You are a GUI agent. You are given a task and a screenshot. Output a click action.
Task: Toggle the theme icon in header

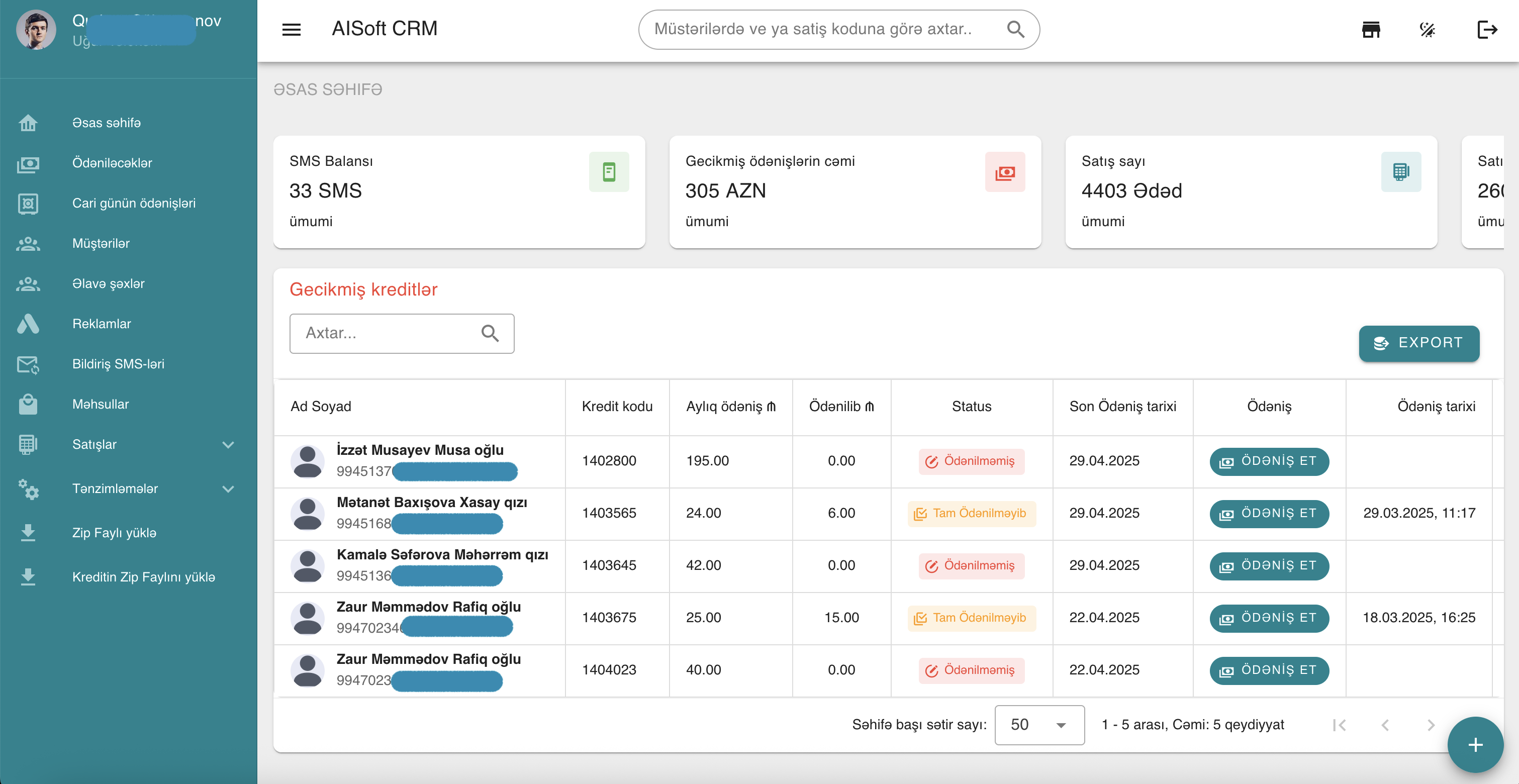coord(1428,30)
